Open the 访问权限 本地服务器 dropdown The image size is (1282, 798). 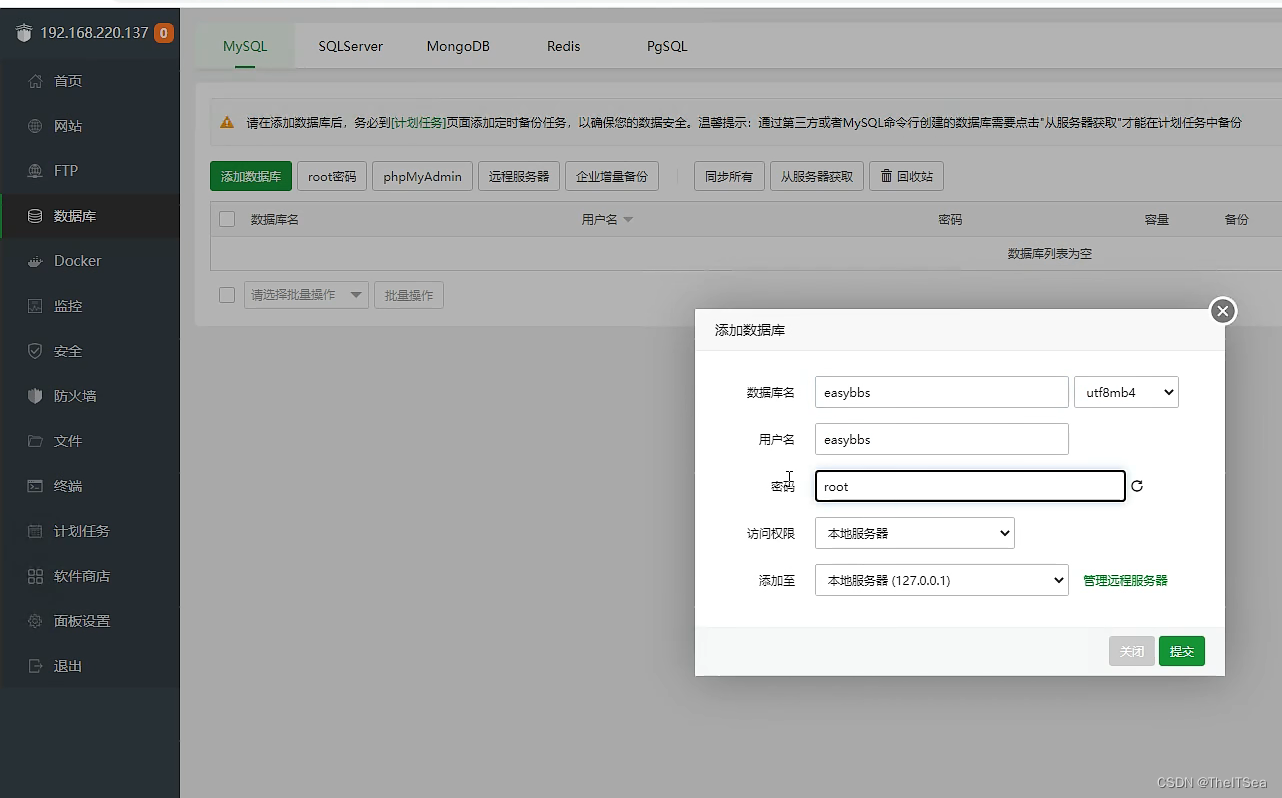point(915,533)
